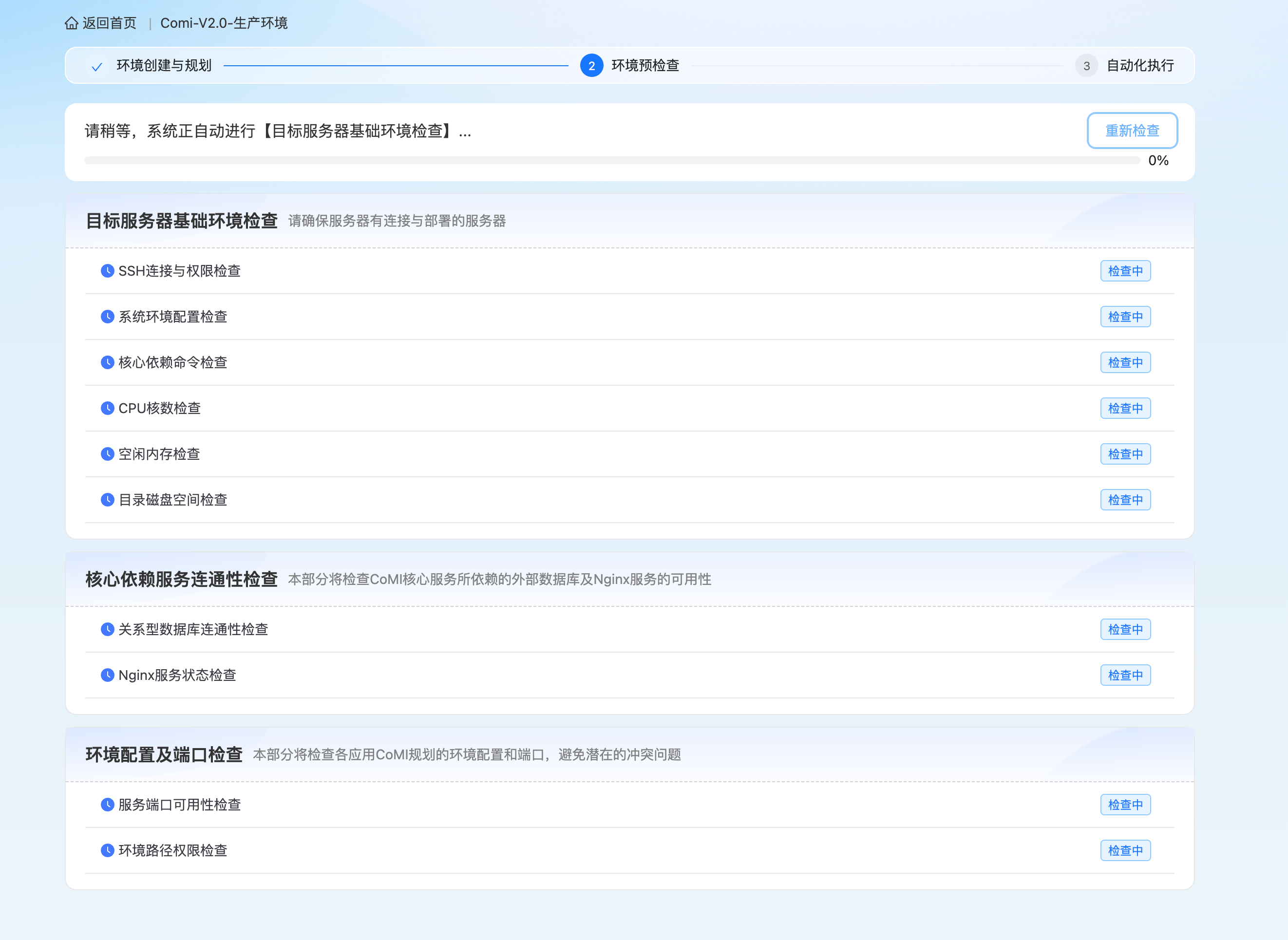Click the home icon beside 返回首页
The height and width of the screenshot is (940, 1288).
coord(71,23)
